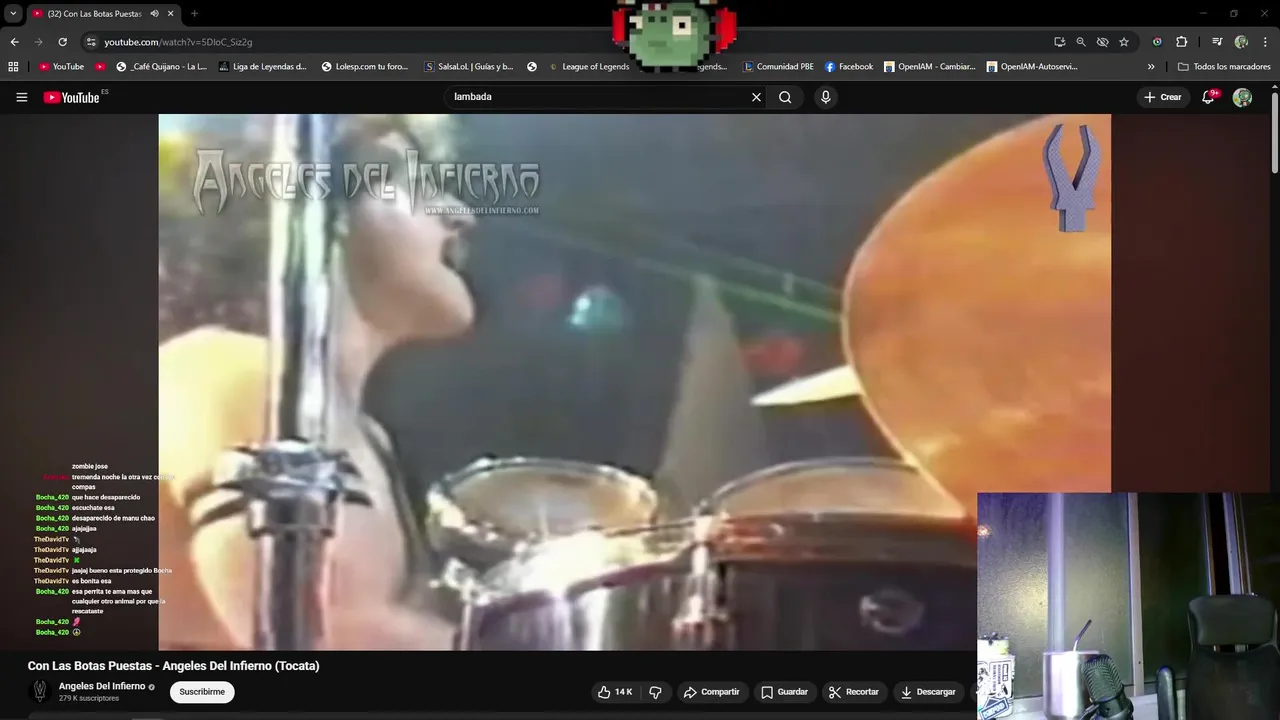Open the OpenIAM-Autoservi bookmark

pos(1032,67)
